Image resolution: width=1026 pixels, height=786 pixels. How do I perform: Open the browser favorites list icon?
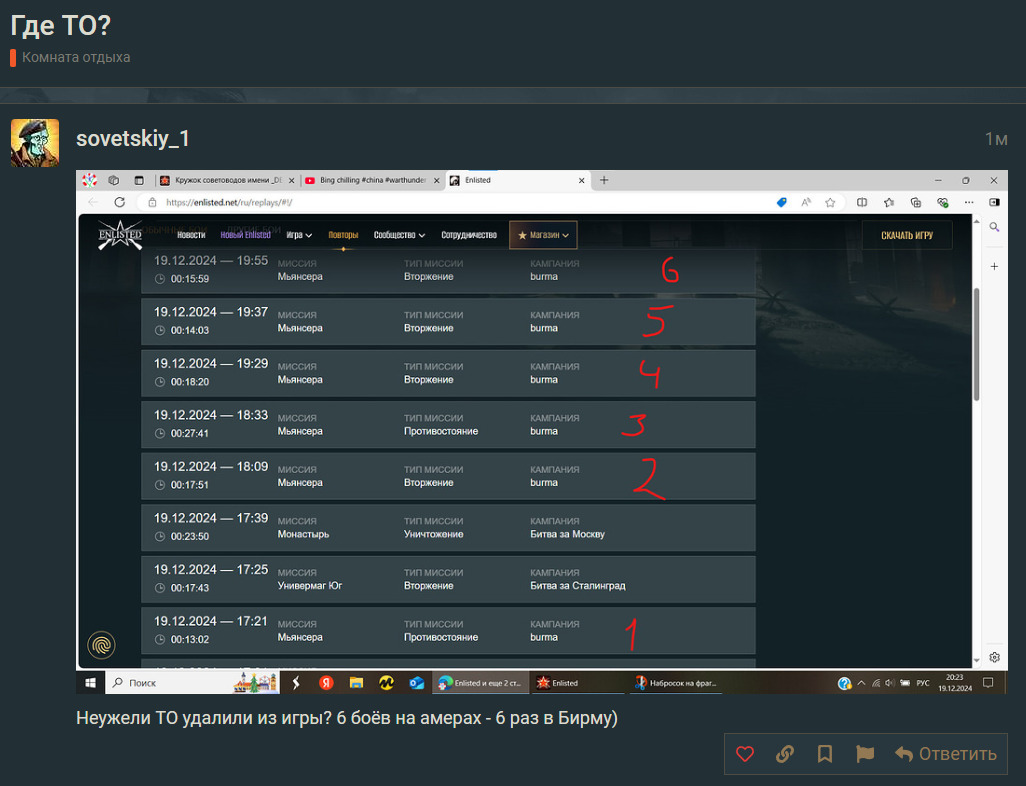pos(889,202)
